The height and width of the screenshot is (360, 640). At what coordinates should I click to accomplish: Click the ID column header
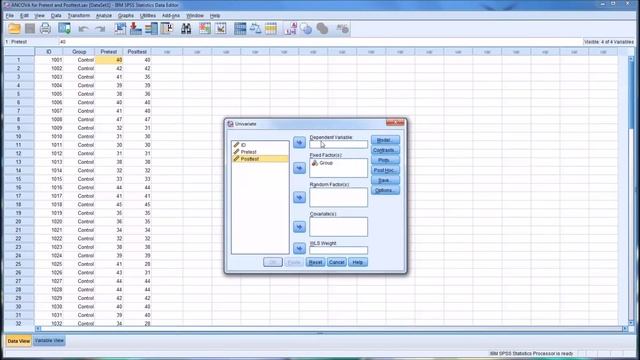coord(49,52)
